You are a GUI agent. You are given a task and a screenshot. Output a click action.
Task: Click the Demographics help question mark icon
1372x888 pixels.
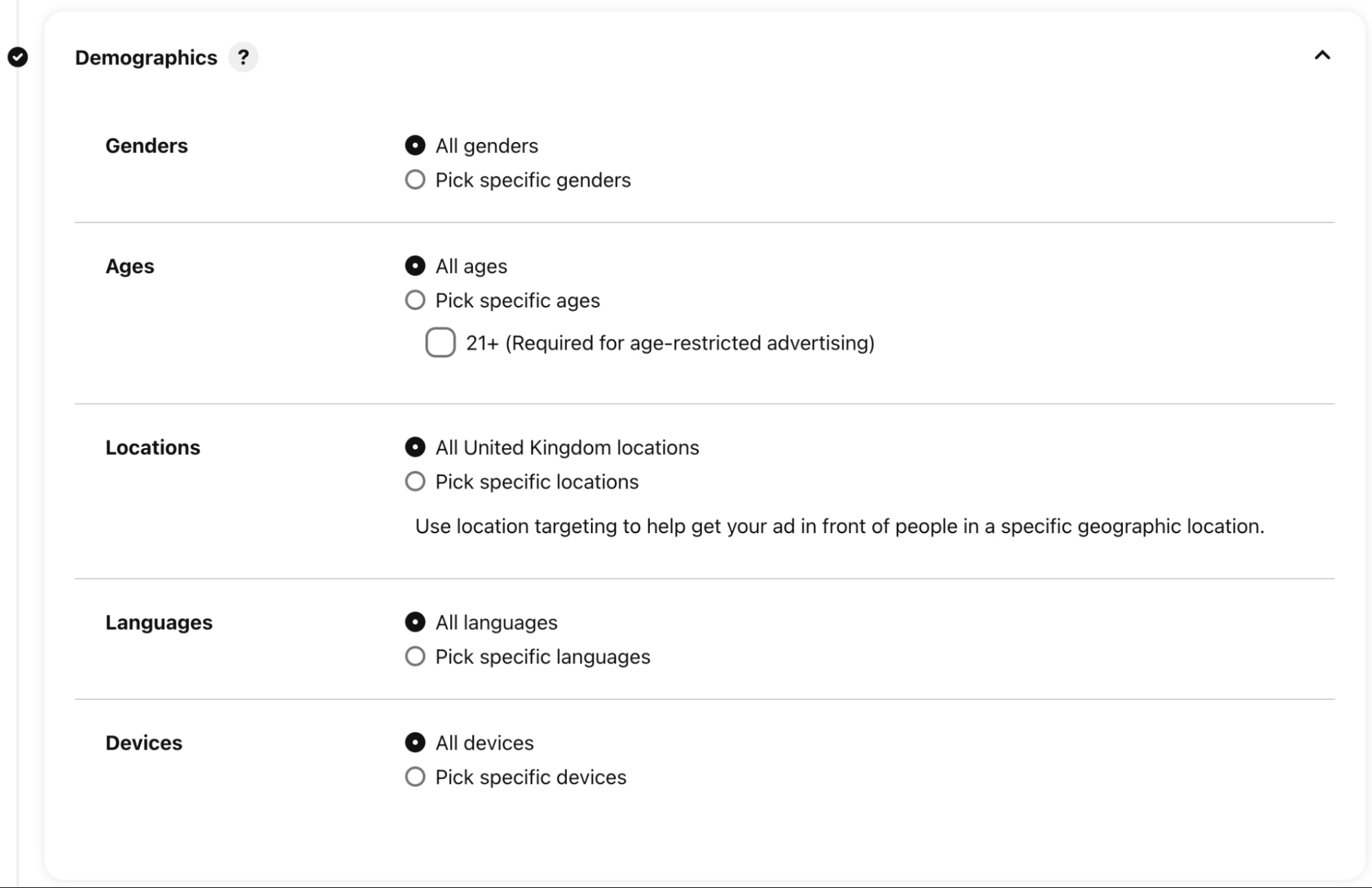tap(243, 57)
